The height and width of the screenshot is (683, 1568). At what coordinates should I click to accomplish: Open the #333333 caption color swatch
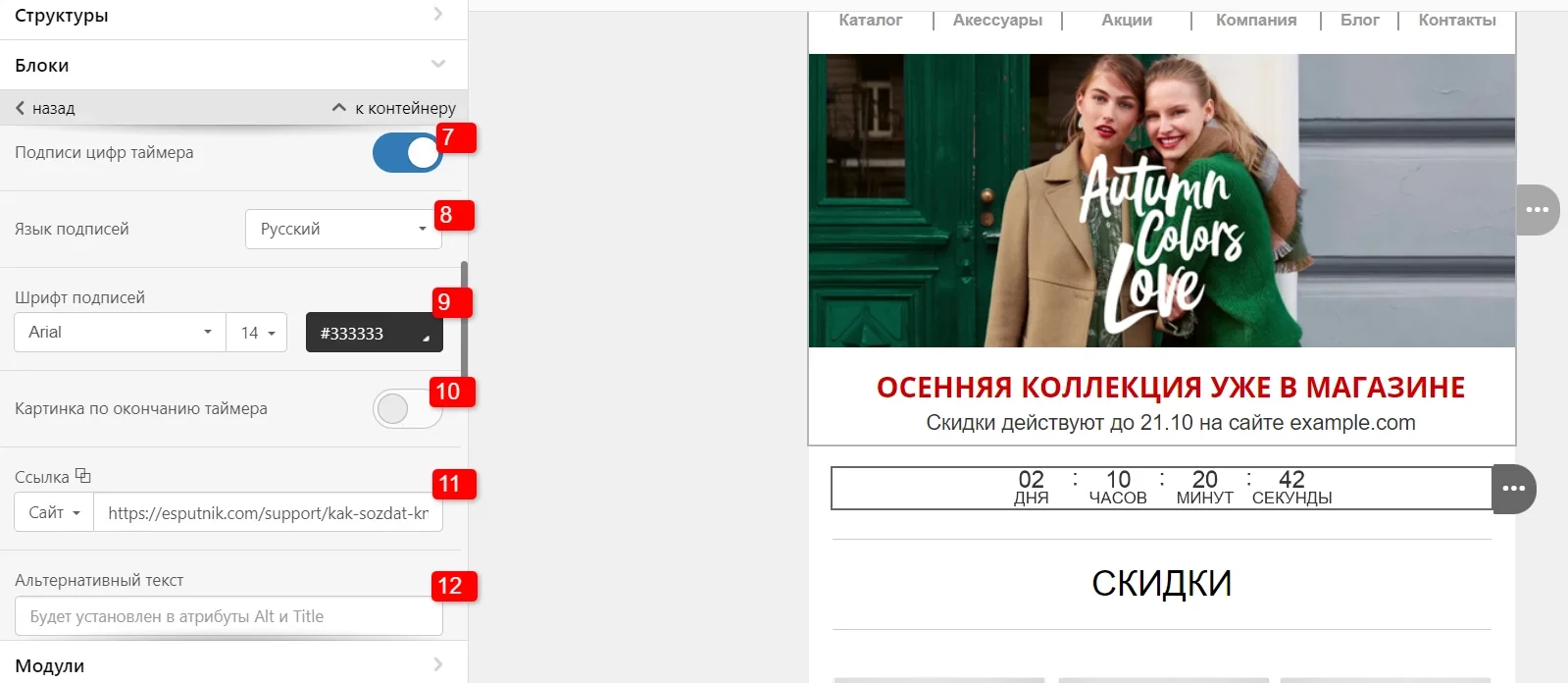[x=375, y=333]
